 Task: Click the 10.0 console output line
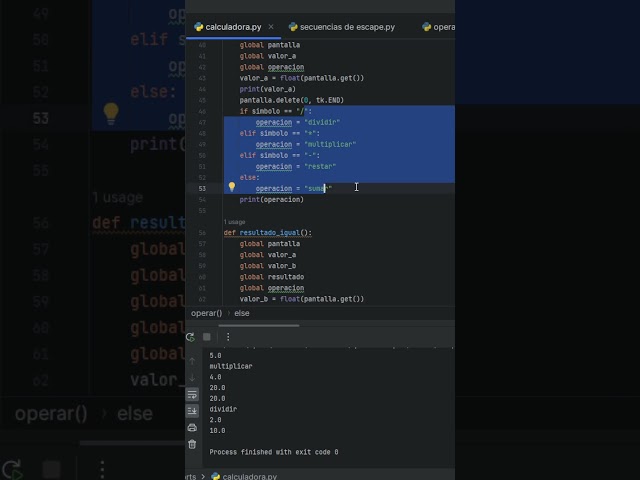click(x=217, y=431)
